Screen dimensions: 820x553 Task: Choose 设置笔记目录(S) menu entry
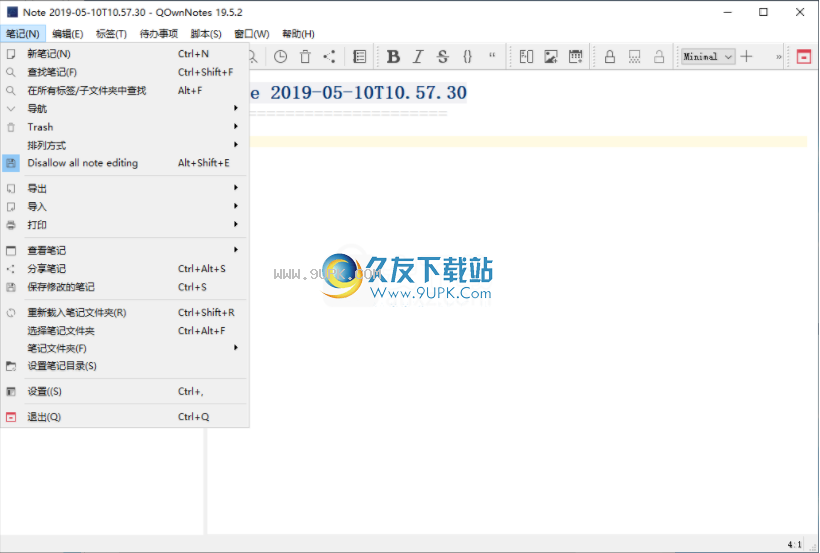125,366
